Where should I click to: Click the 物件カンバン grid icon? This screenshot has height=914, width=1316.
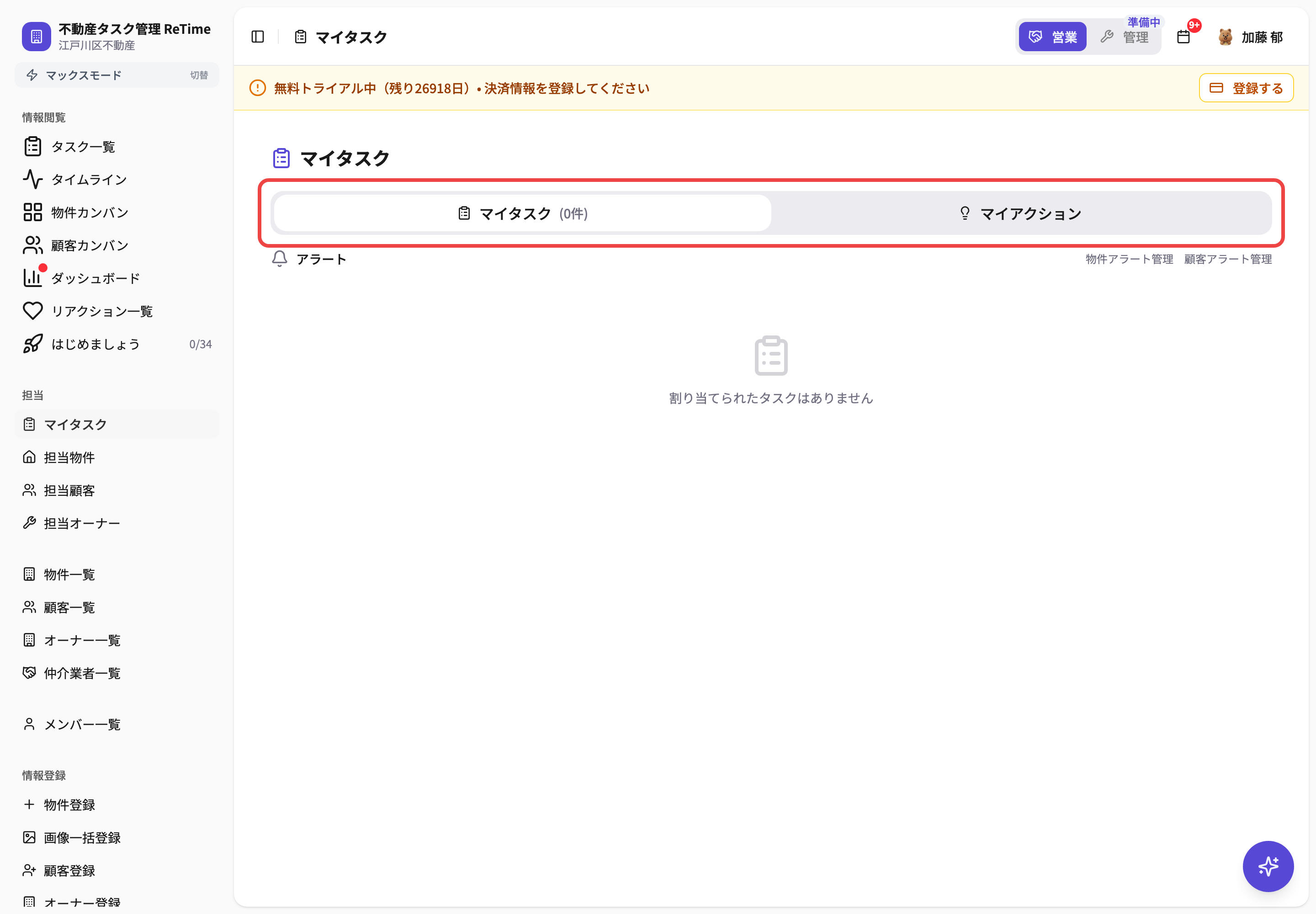[32, 213]
